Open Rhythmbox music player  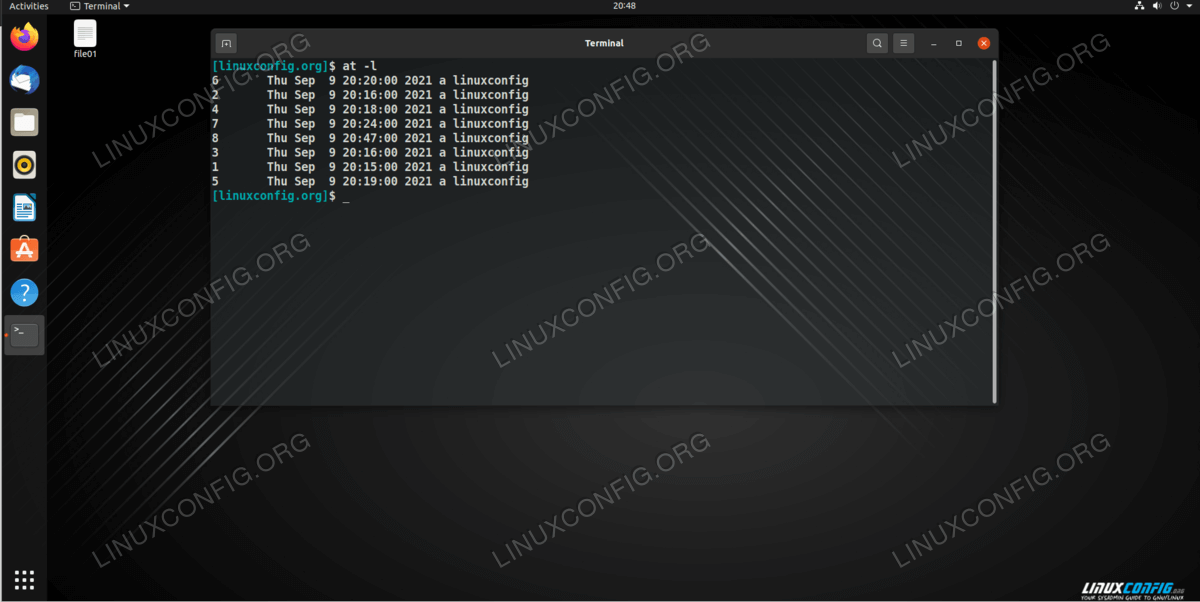pos(24,165)
